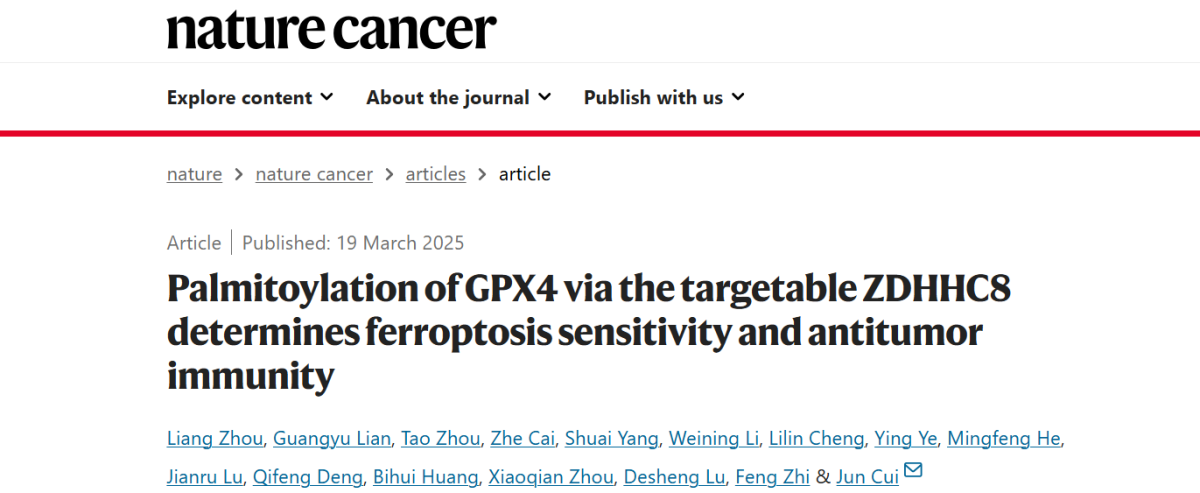Open author Liang Zhou's details
The width and height of the screenshot is (1200, 493).
click(x=214, y=439)
